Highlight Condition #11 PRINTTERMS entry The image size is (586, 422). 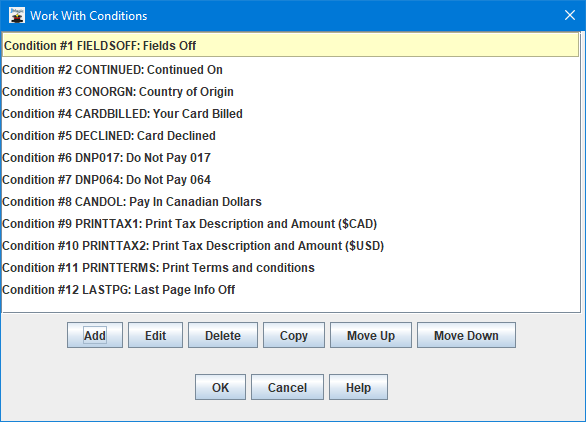coord(290,268)
